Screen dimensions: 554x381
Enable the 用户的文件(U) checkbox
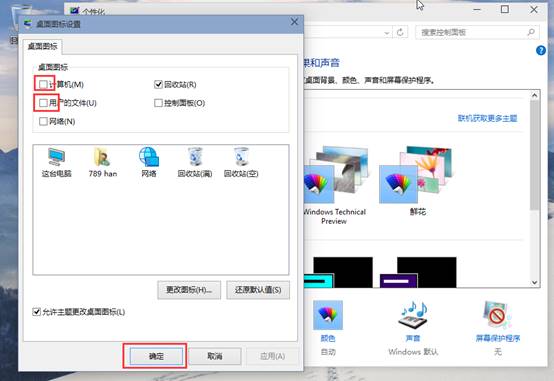click(x=43, y=103)
